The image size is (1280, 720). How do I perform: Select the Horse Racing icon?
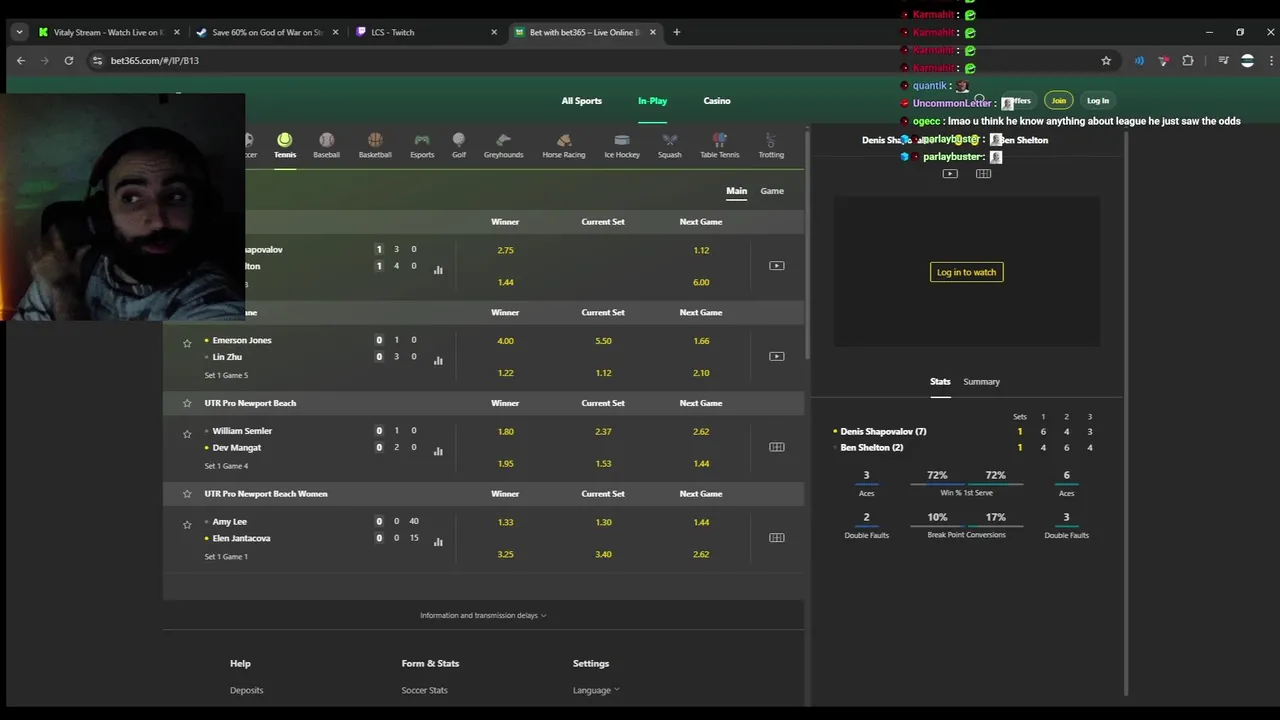pyautogui.click(x=564, y=145)
